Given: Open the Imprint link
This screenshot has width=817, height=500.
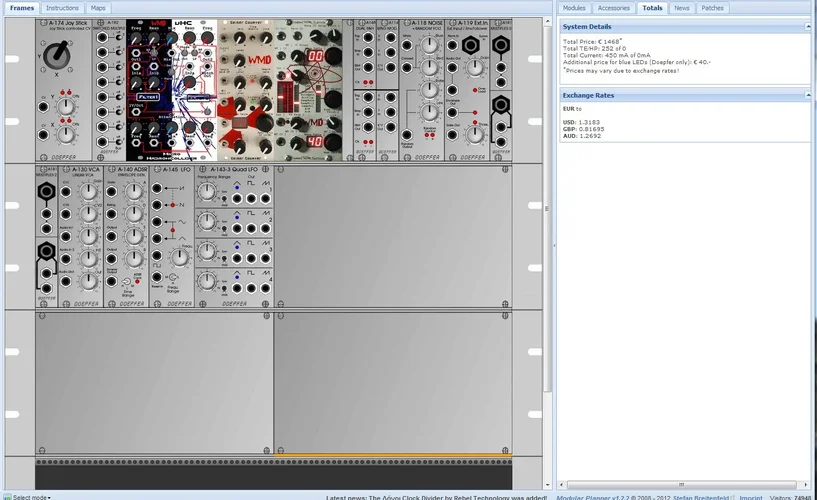Looking at the screenshot, I should (750, 497).
